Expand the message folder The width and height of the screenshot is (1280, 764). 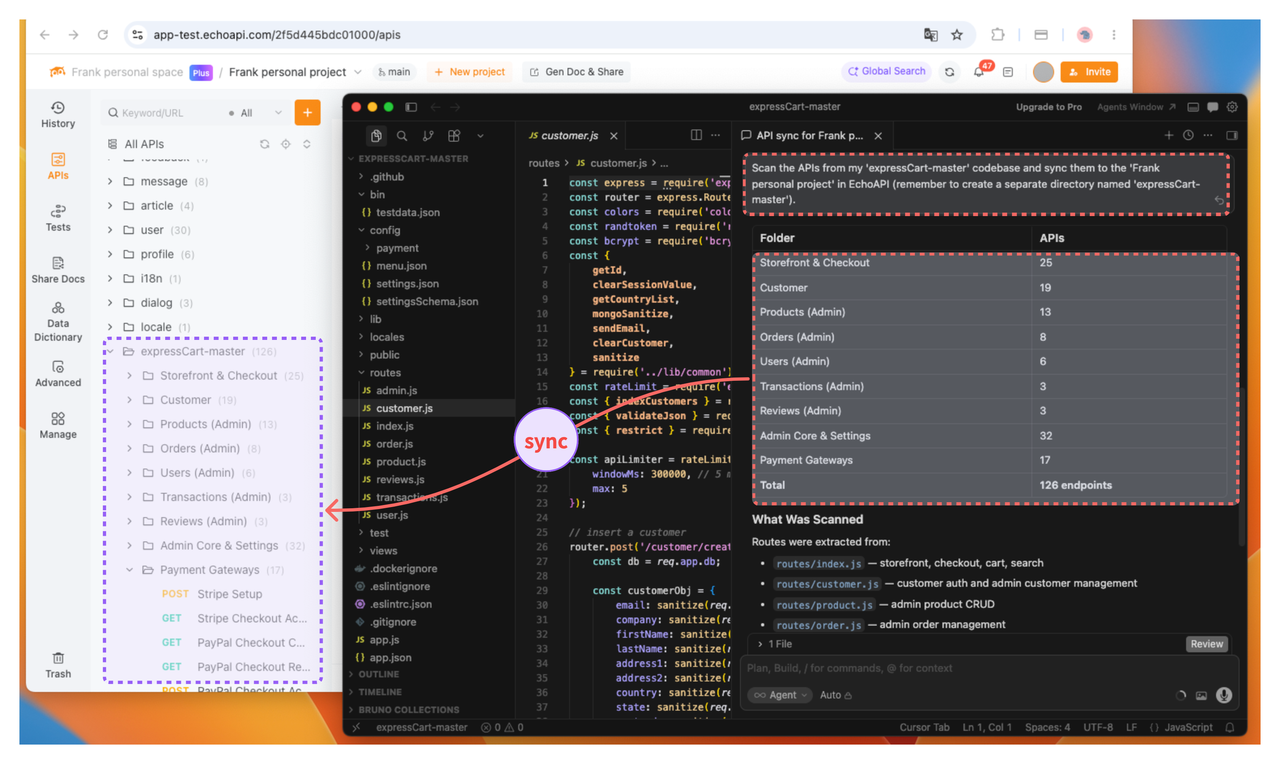tap(110, 182)
